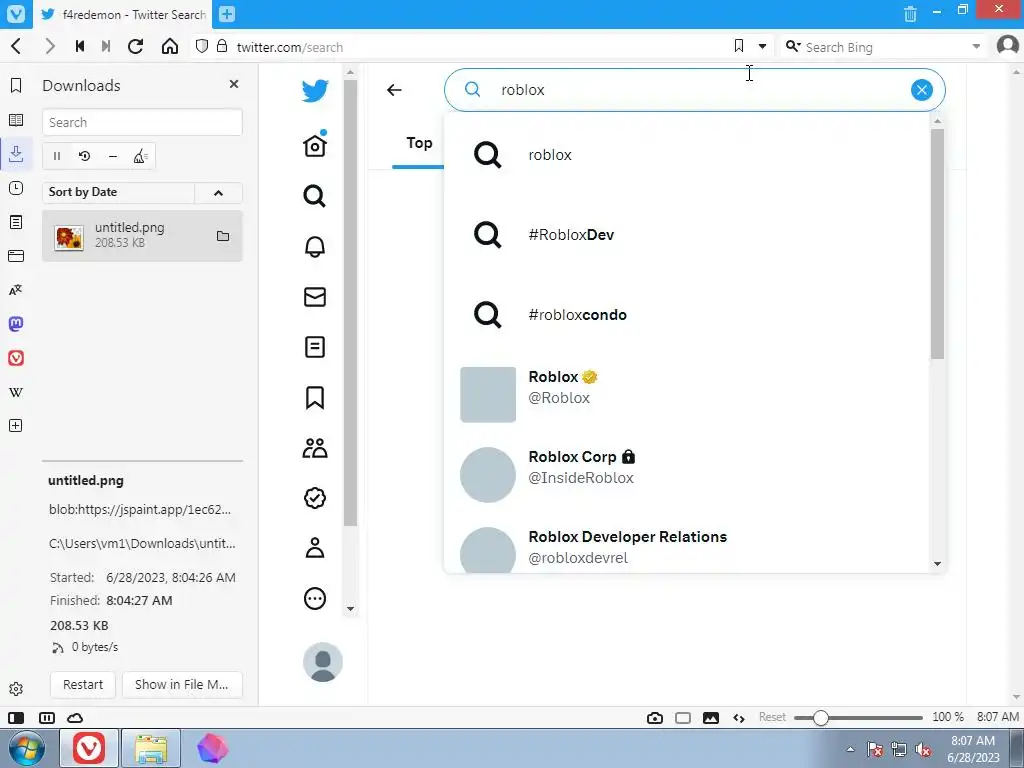Open the content blocker shield icon
The image size is (1024, 768).
point(202,46)
